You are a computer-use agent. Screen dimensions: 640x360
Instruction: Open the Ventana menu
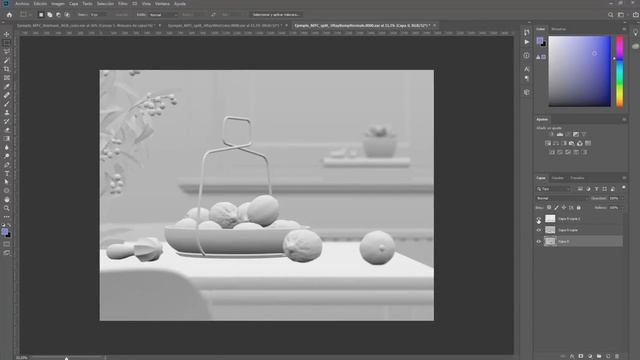pos(162,4)
